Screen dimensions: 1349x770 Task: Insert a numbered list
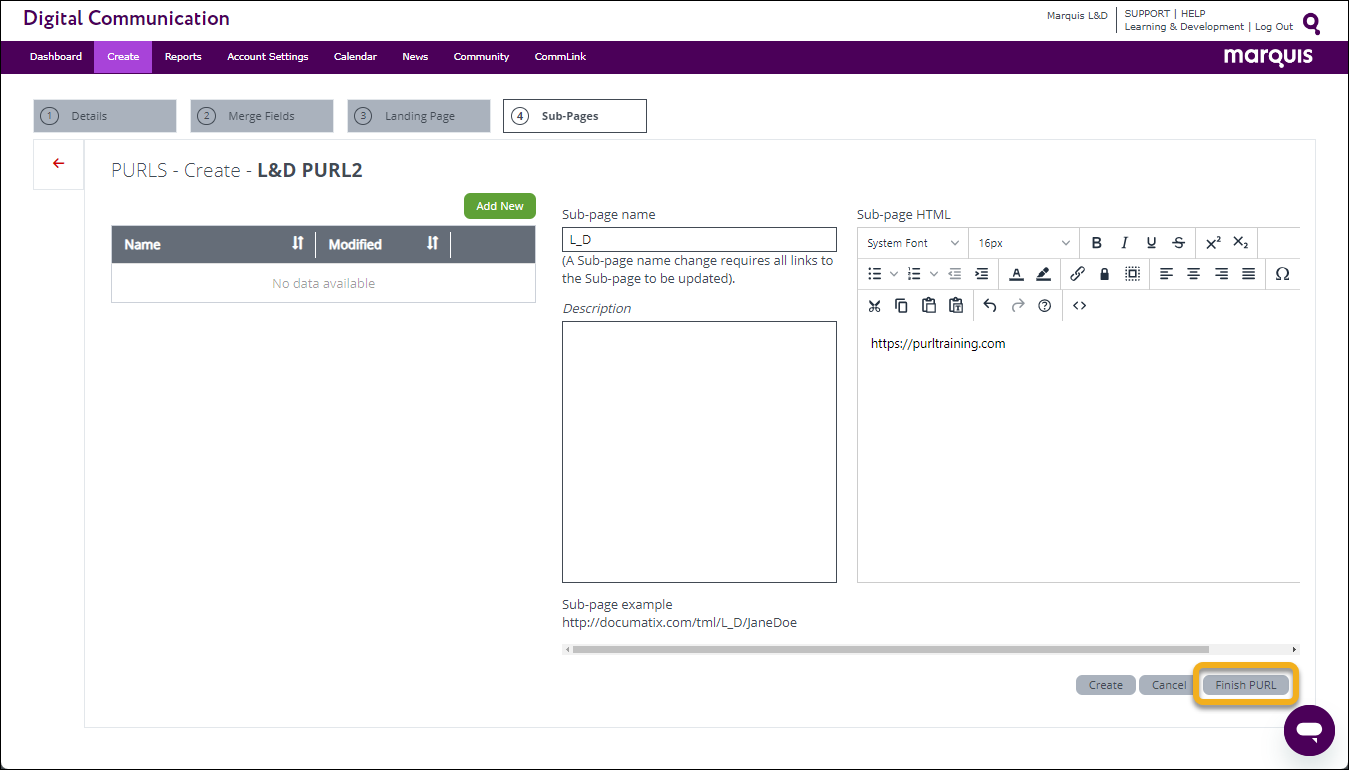click(x=913, y=274)
